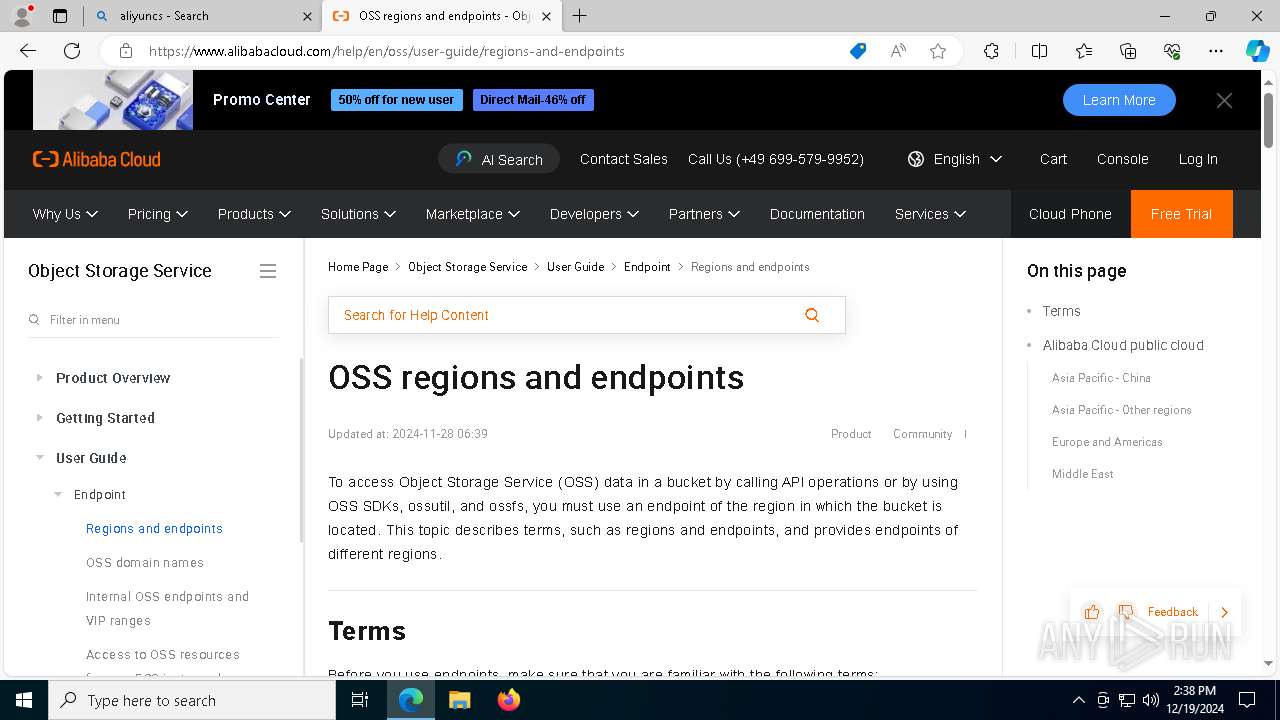Click Log In

pos(1198,159)
